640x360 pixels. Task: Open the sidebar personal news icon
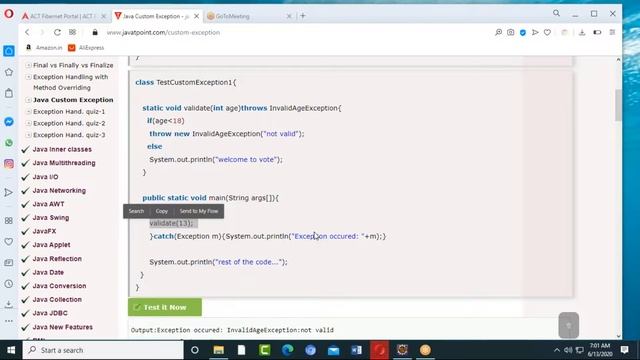coord(9,263)
